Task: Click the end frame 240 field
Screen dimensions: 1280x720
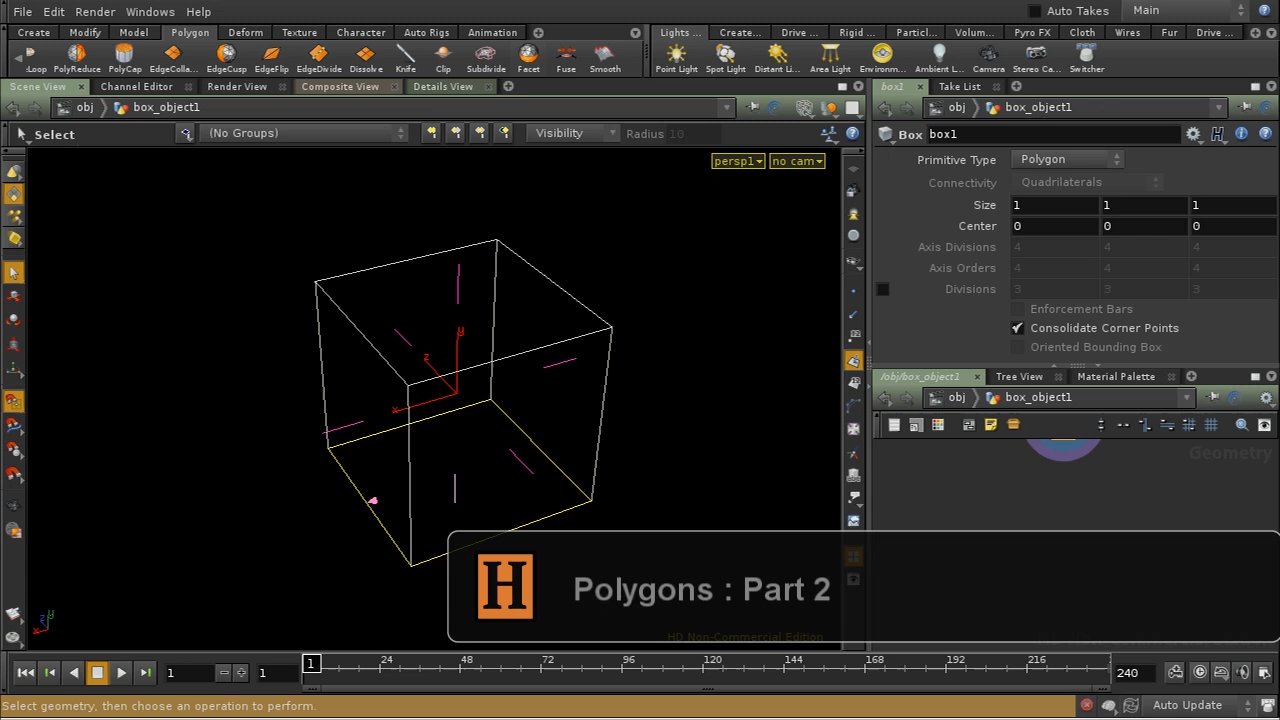Action: pos(1135,673)
